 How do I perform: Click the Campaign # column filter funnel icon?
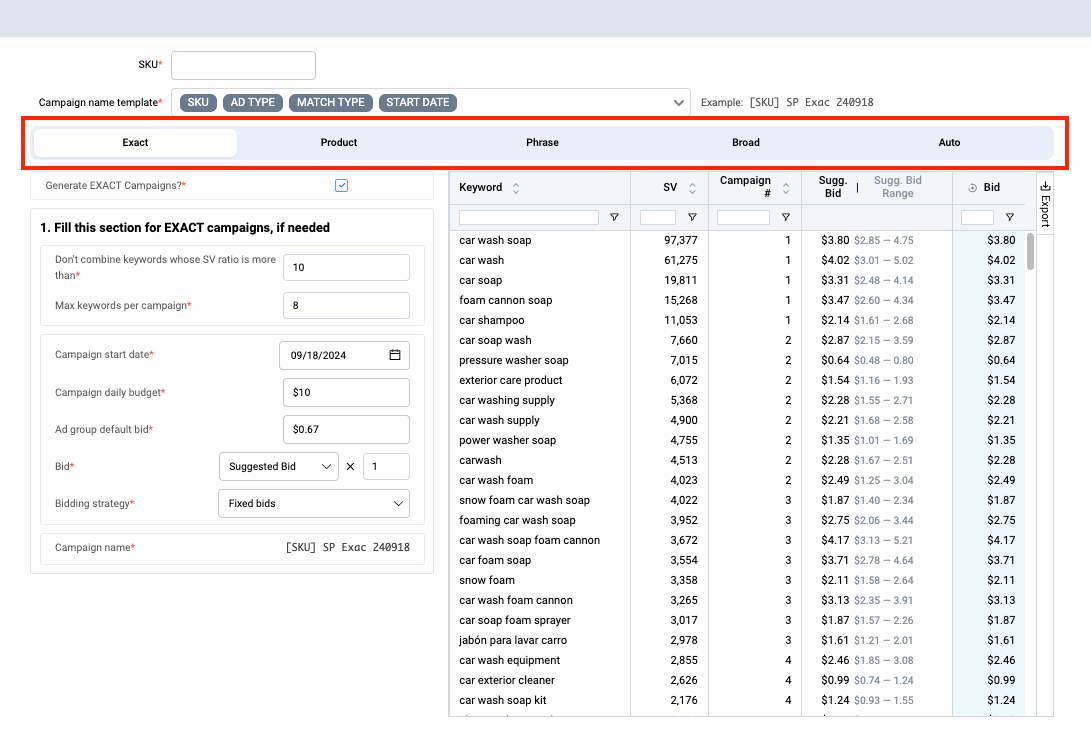click(786, 217)
